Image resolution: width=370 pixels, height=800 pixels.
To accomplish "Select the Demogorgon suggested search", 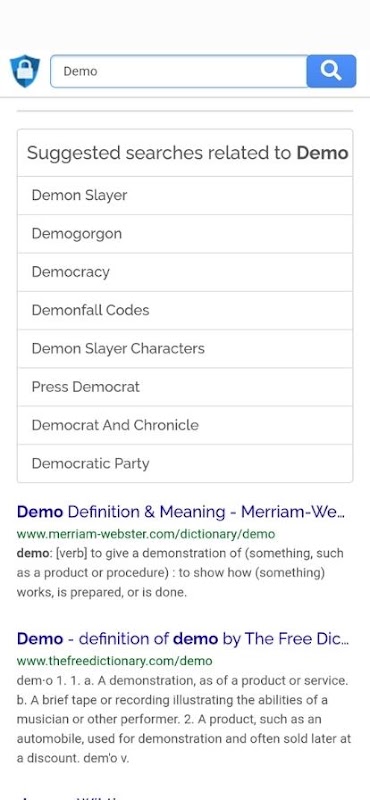I will (185, 234).
